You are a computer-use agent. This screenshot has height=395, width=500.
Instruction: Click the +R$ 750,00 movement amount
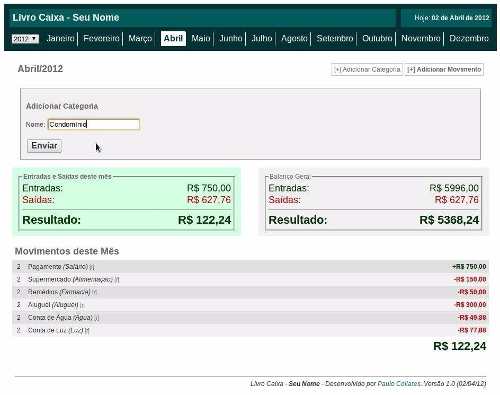(469, 267)
